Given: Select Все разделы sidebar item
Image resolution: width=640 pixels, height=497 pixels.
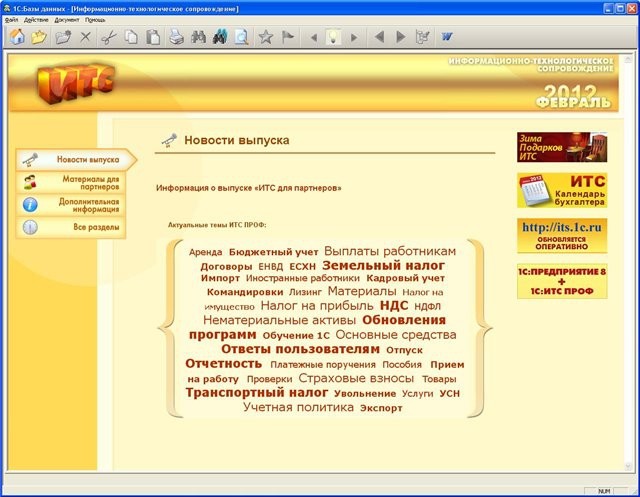Looking at the screenshot, I should [x=71, y=227].
